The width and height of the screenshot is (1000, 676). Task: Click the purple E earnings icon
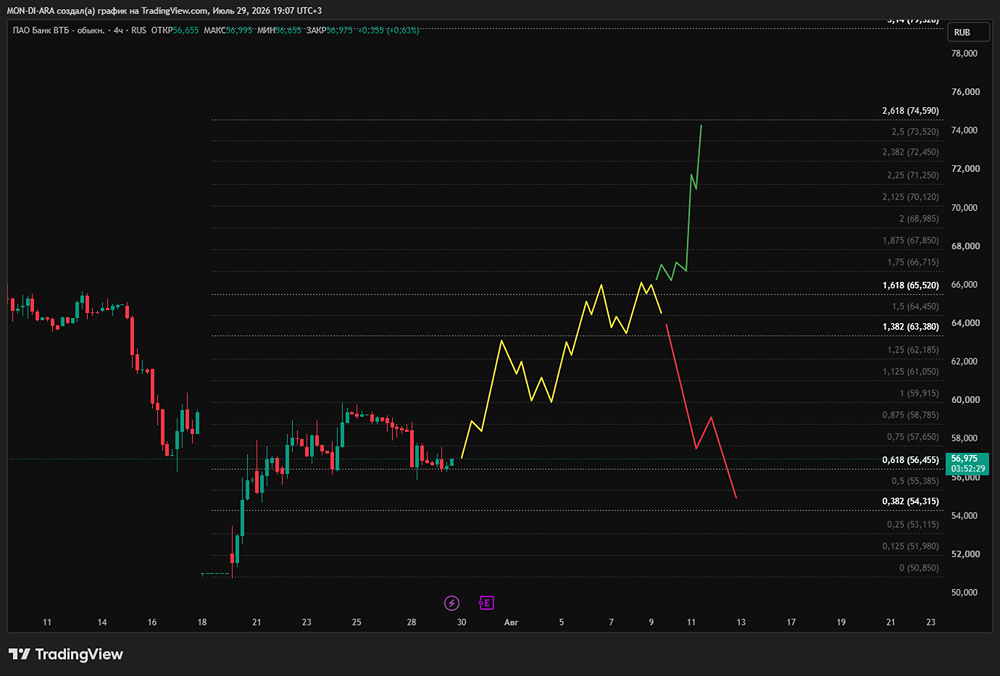(x=486, y=603)
